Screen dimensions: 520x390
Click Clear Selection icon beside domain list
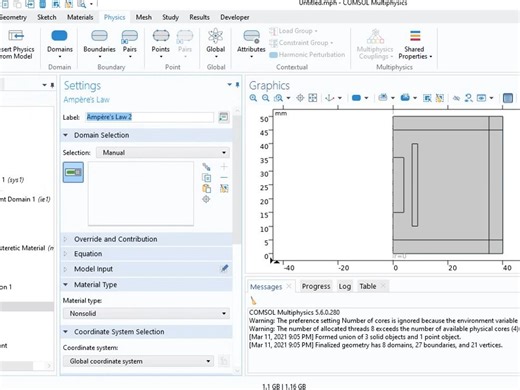point(224,189)
